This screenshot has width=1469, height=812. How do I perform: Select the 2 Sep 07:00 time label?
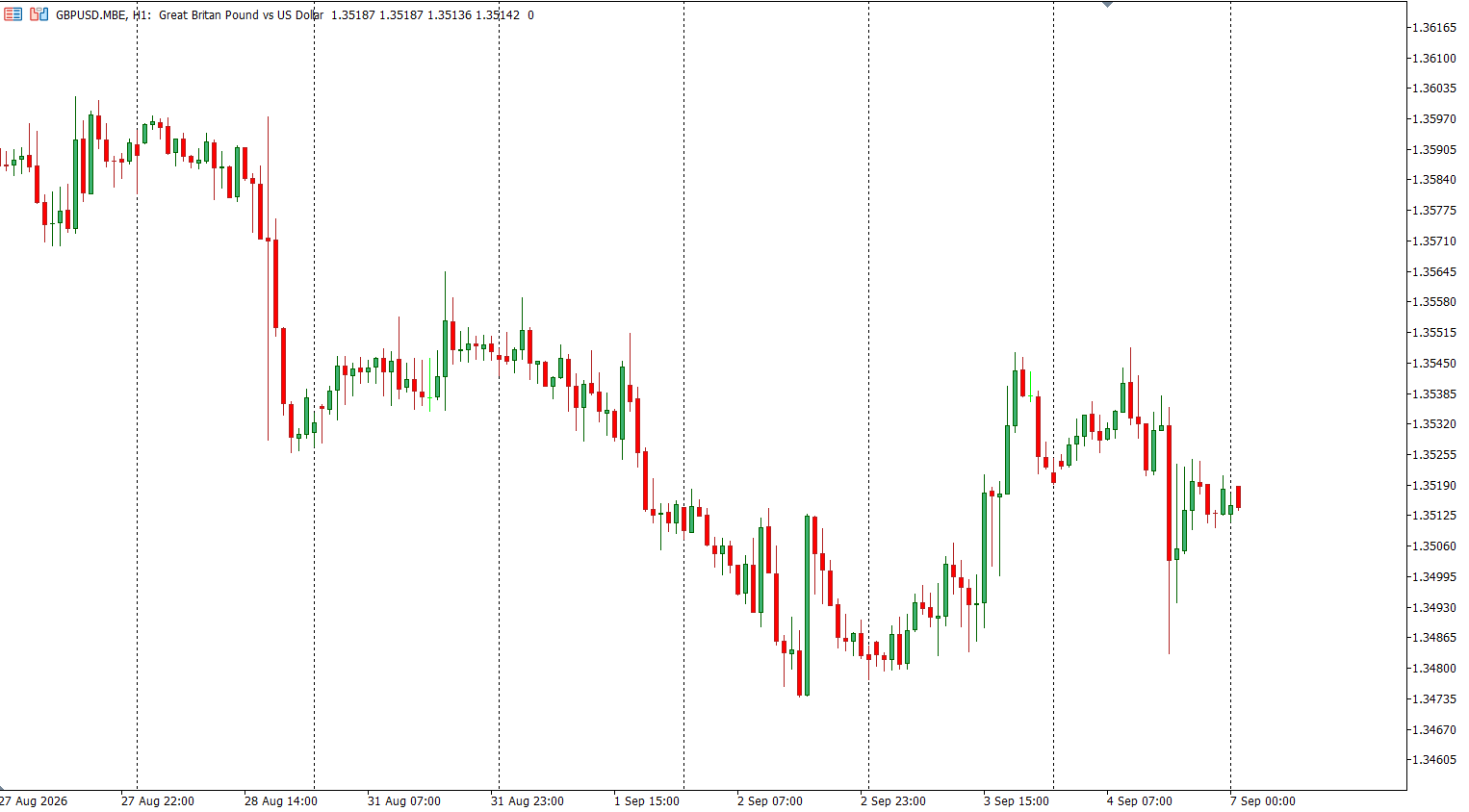(x=769, y=801)
